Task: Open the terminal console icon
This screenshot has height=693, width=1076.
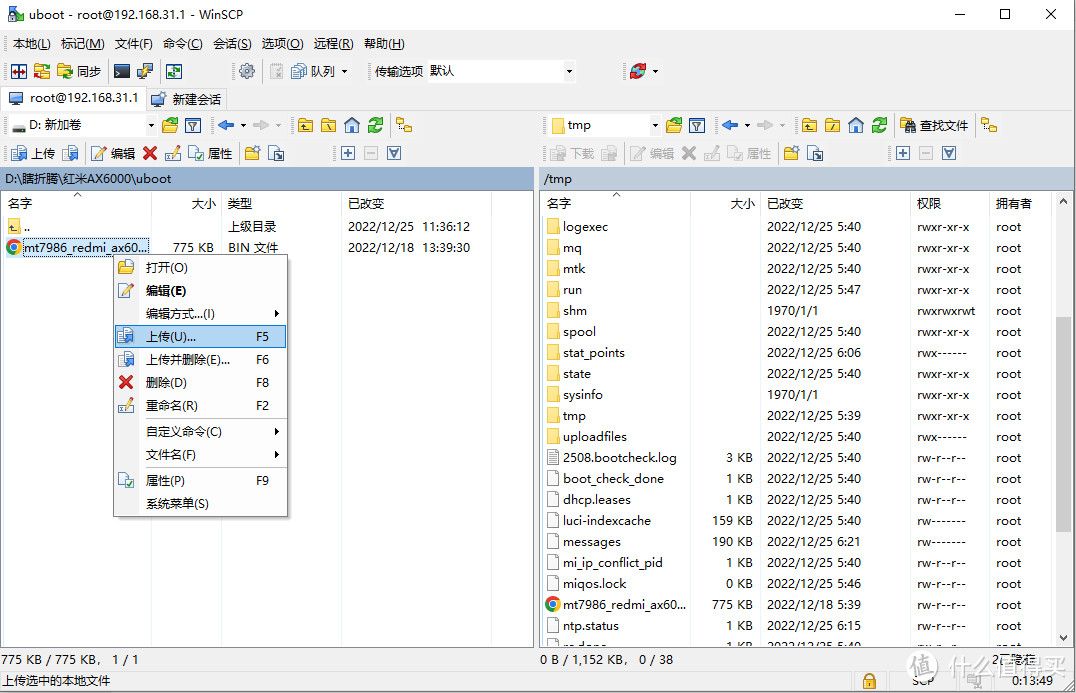Action: 122,71
